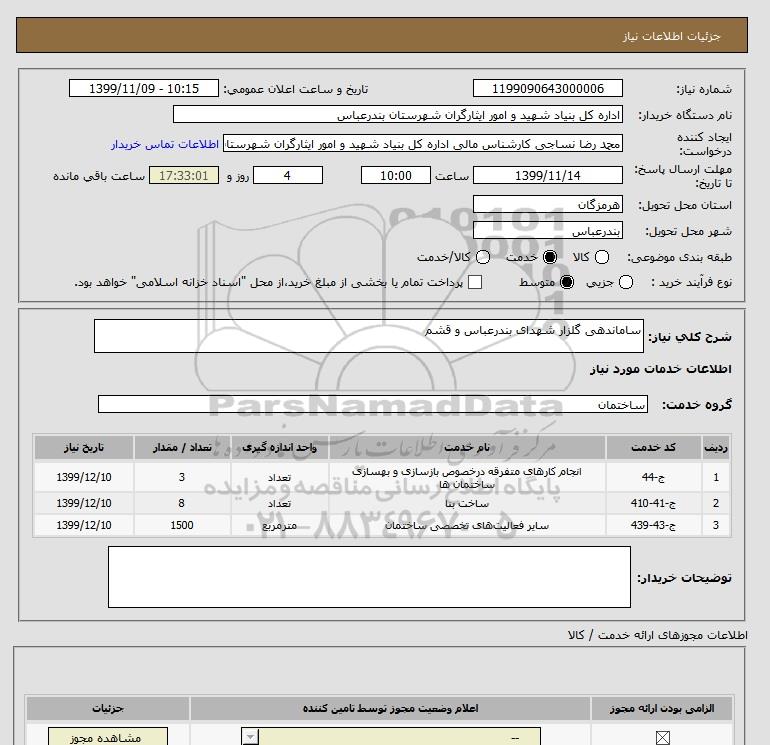Select the کالا/خدمت radio button
Screen dimensions: 770x745
tap(483, 257)
